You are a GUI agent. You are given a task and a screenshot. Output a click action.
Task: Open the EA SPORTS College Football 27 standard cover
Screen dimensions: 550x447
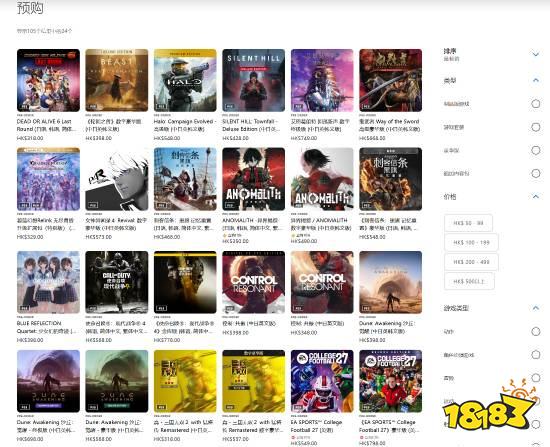pos(322,381)
